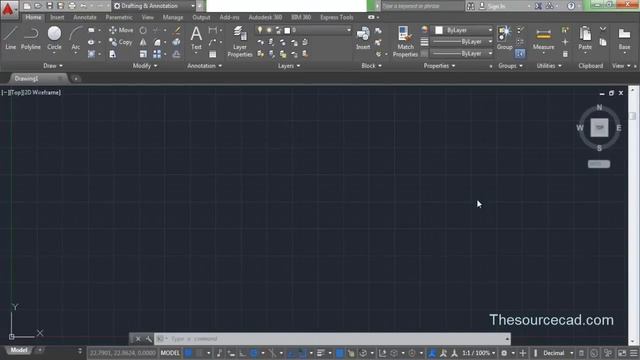Viewport: 640px width, 360px height.
Task: Switch to the Express Tools tab
Action: pos(337,17)
